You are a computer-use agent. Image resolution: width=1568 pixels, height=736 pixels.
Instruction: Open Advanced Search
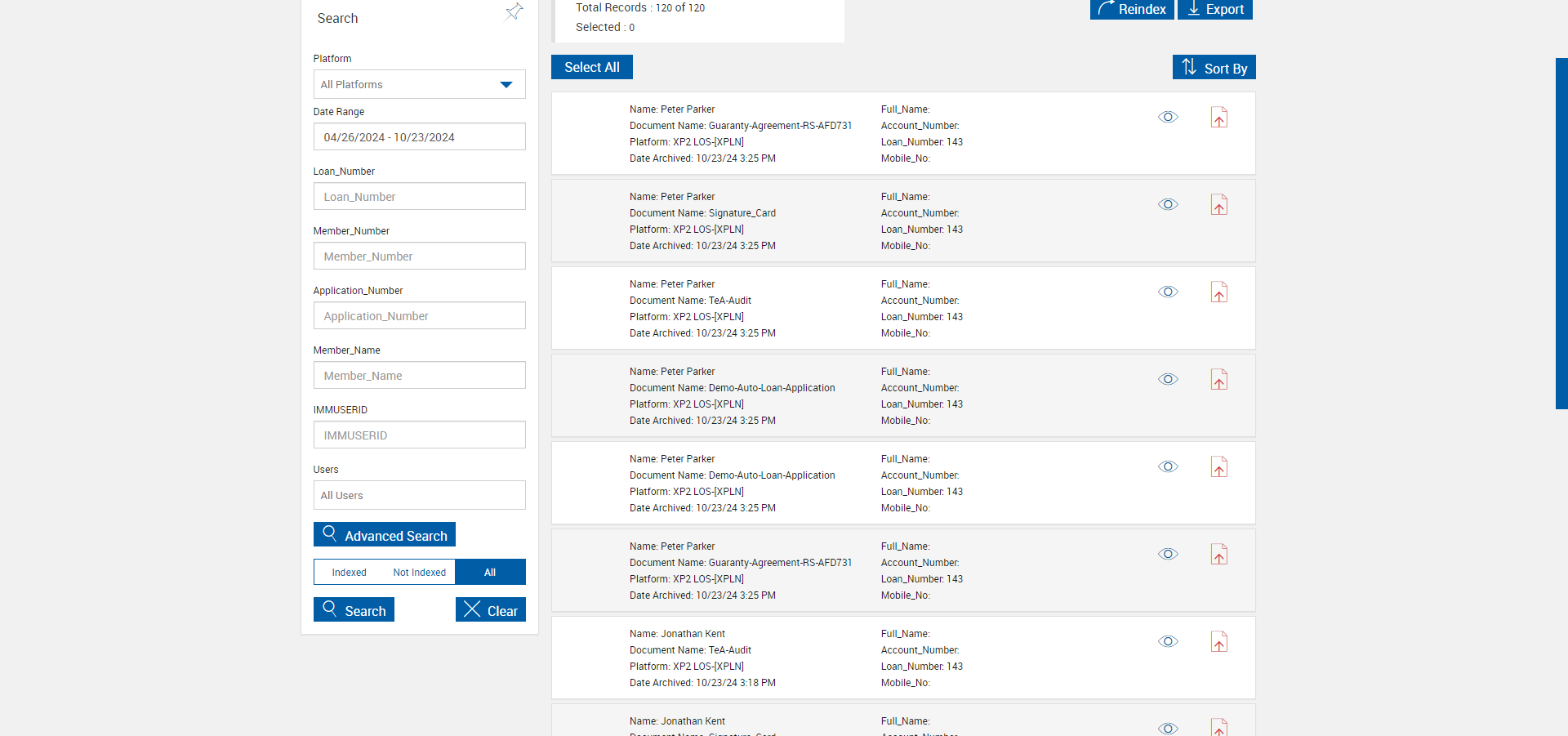tap(385, 534)
